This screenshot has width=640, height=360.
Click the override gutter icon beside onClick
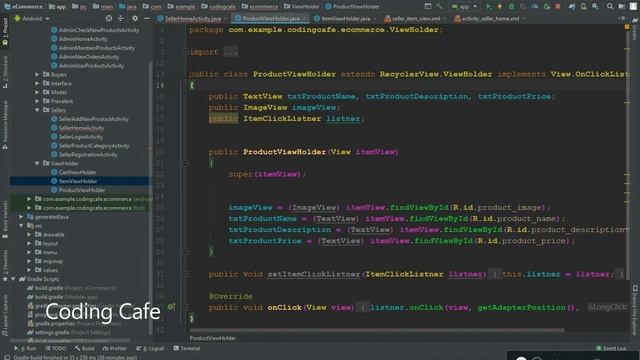click(171, 307)
